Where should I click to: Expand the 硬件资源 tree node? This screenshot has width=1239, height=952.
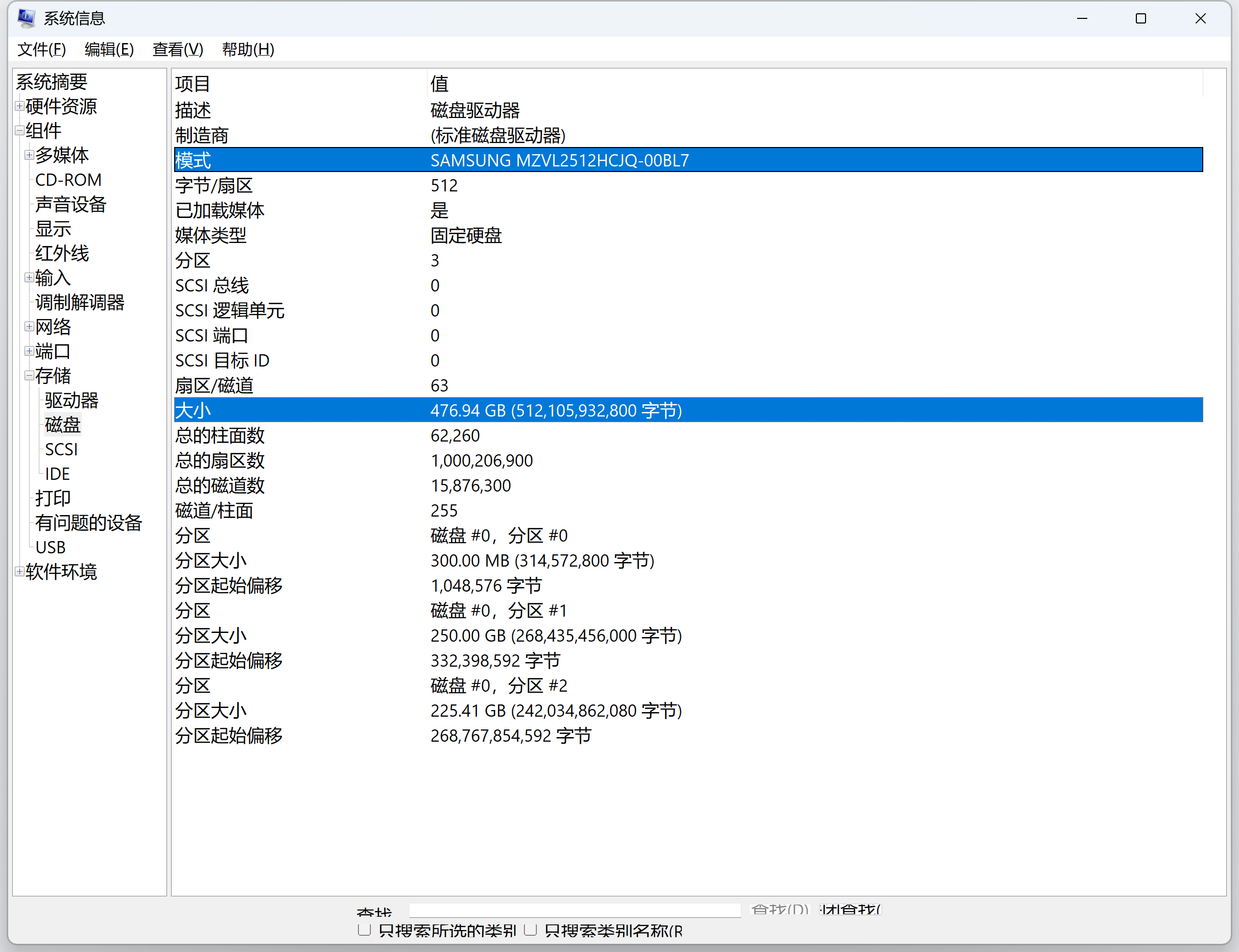click(19, 107)
